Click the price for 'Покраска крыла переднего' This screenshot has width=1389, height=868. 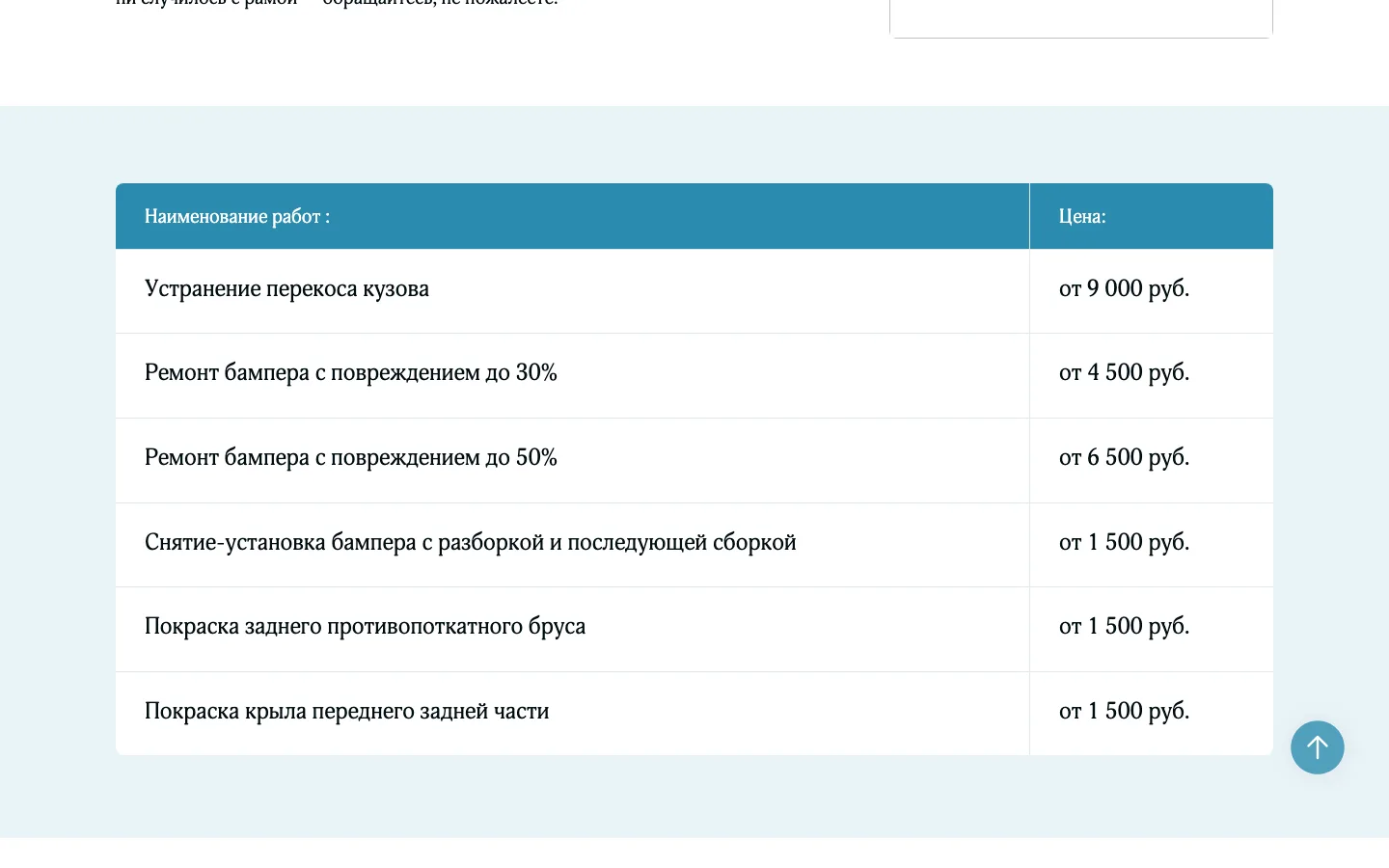1124,712
